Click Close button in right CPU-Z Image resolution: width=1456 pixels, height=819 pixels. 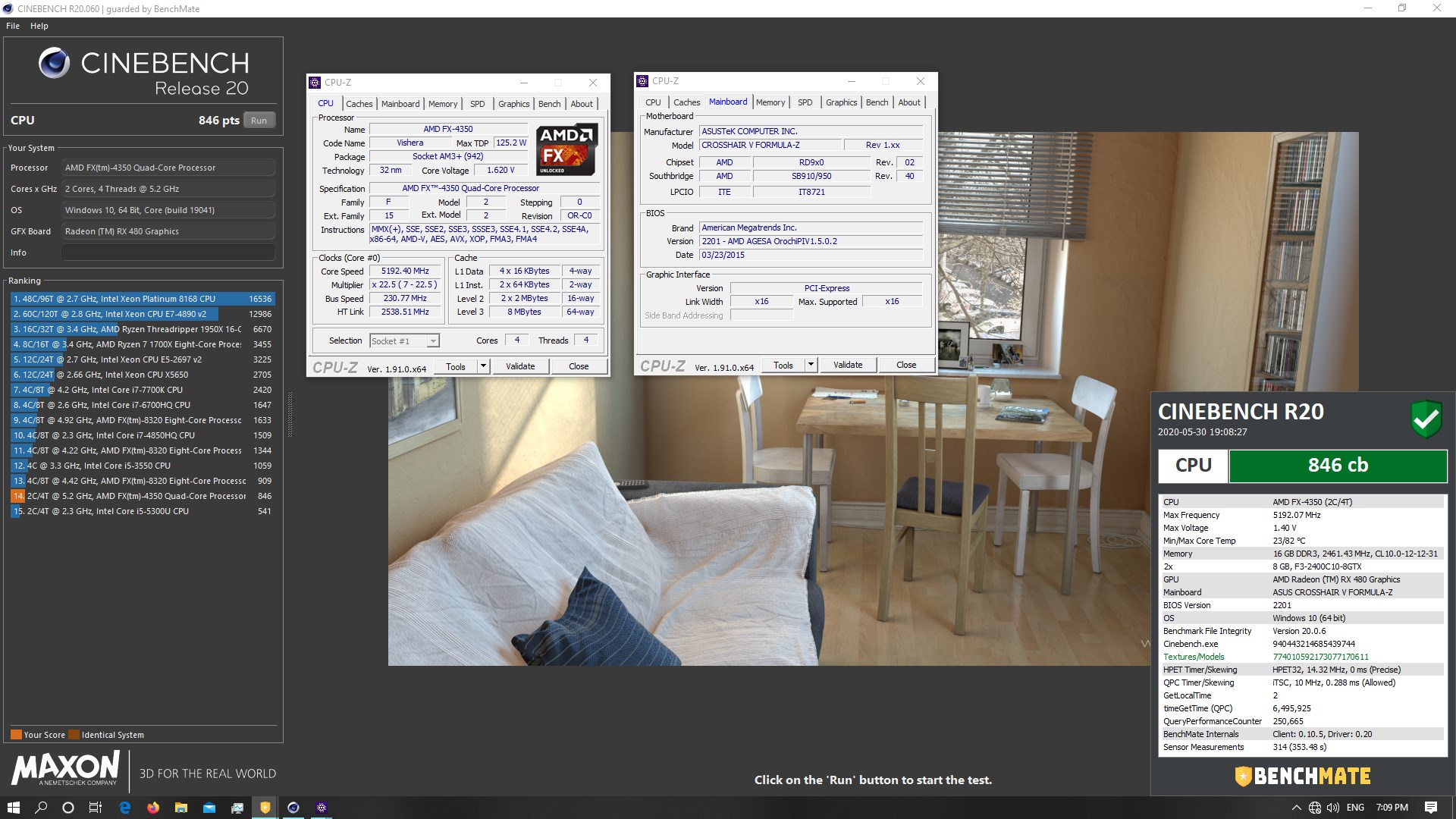906,365
